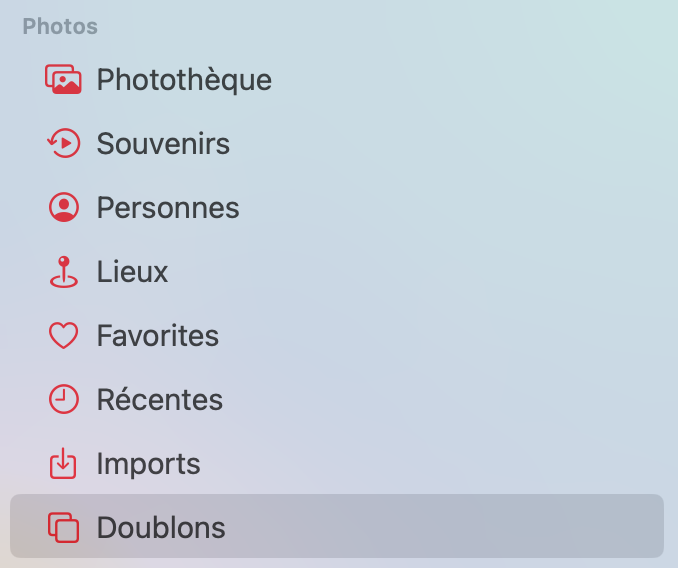Click the Doublons overlapping squares icon
This screenshot has height=568, width=678.
click(x=63, y=528)
